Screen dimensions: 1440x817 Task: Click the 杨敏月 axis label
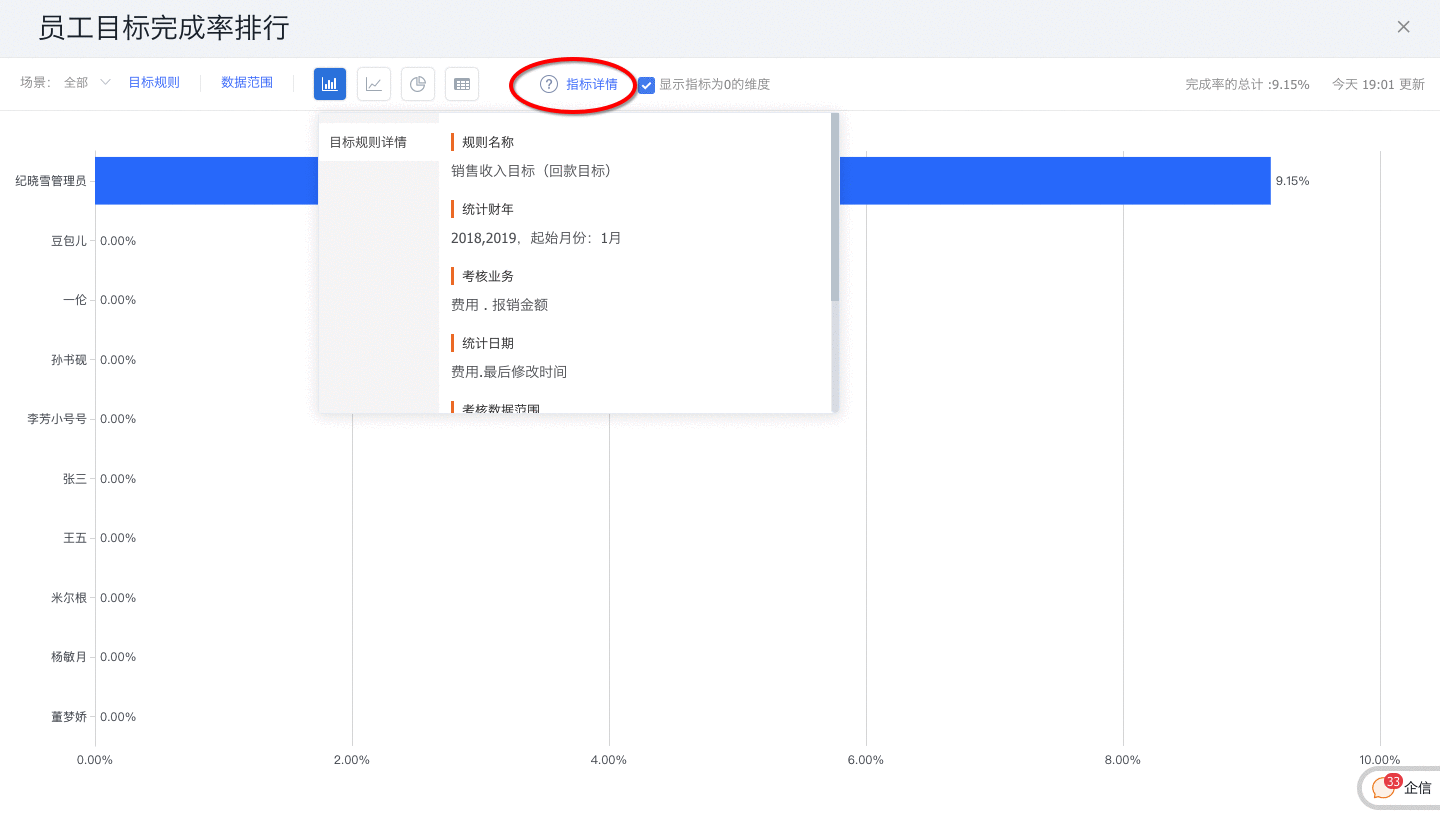click(69, 657)
